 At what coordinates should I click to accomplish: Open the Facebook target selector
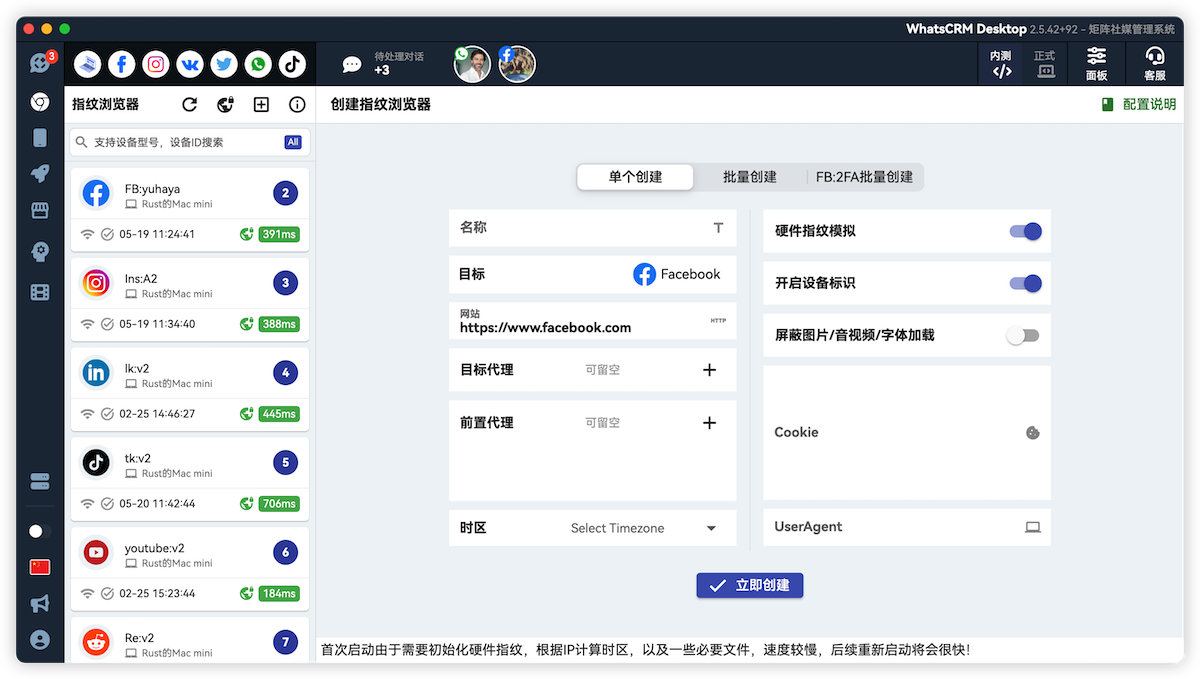tap(676, 274)
